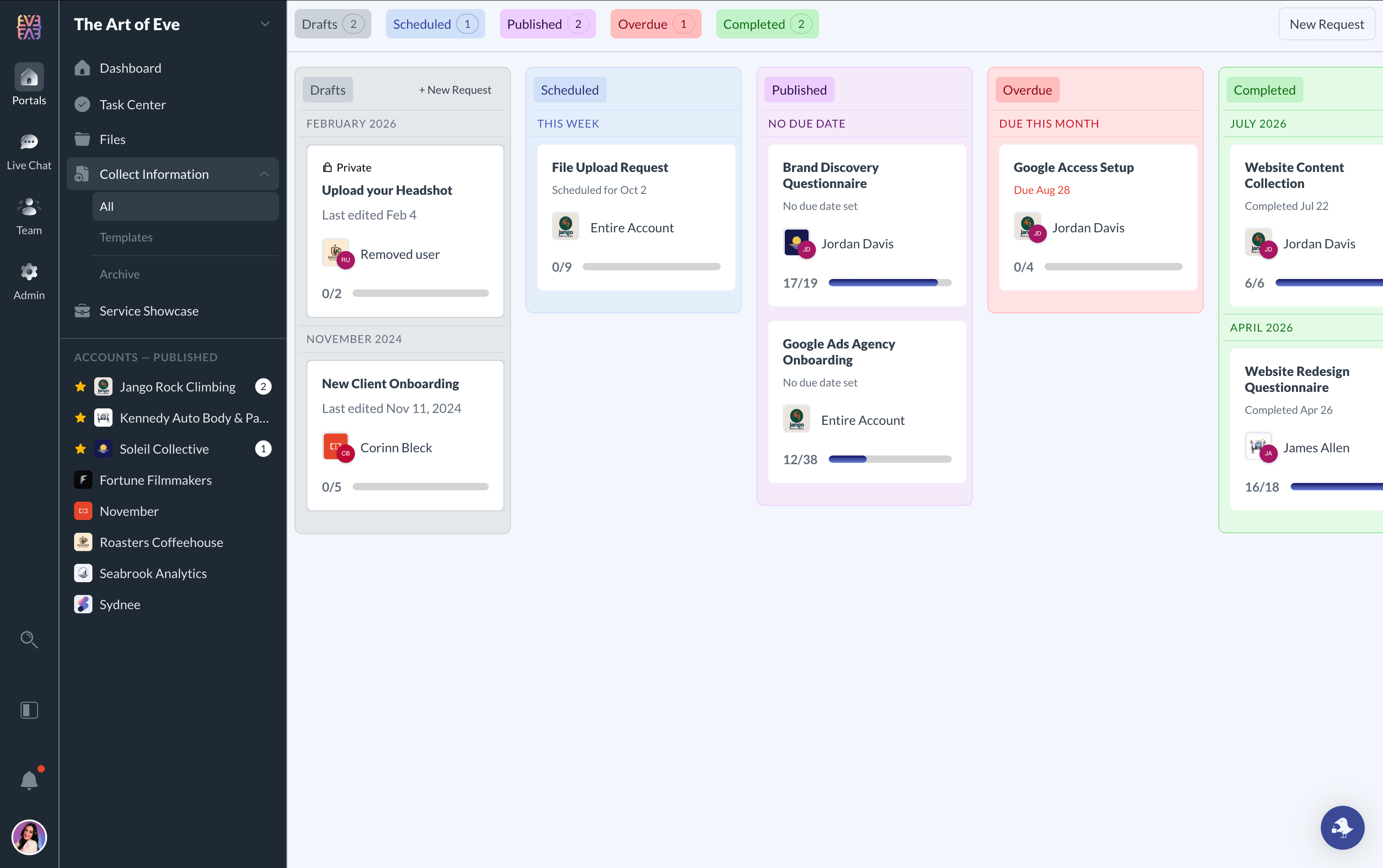Open the user profile avatar
1383x868 pixels.
(29, 837)
